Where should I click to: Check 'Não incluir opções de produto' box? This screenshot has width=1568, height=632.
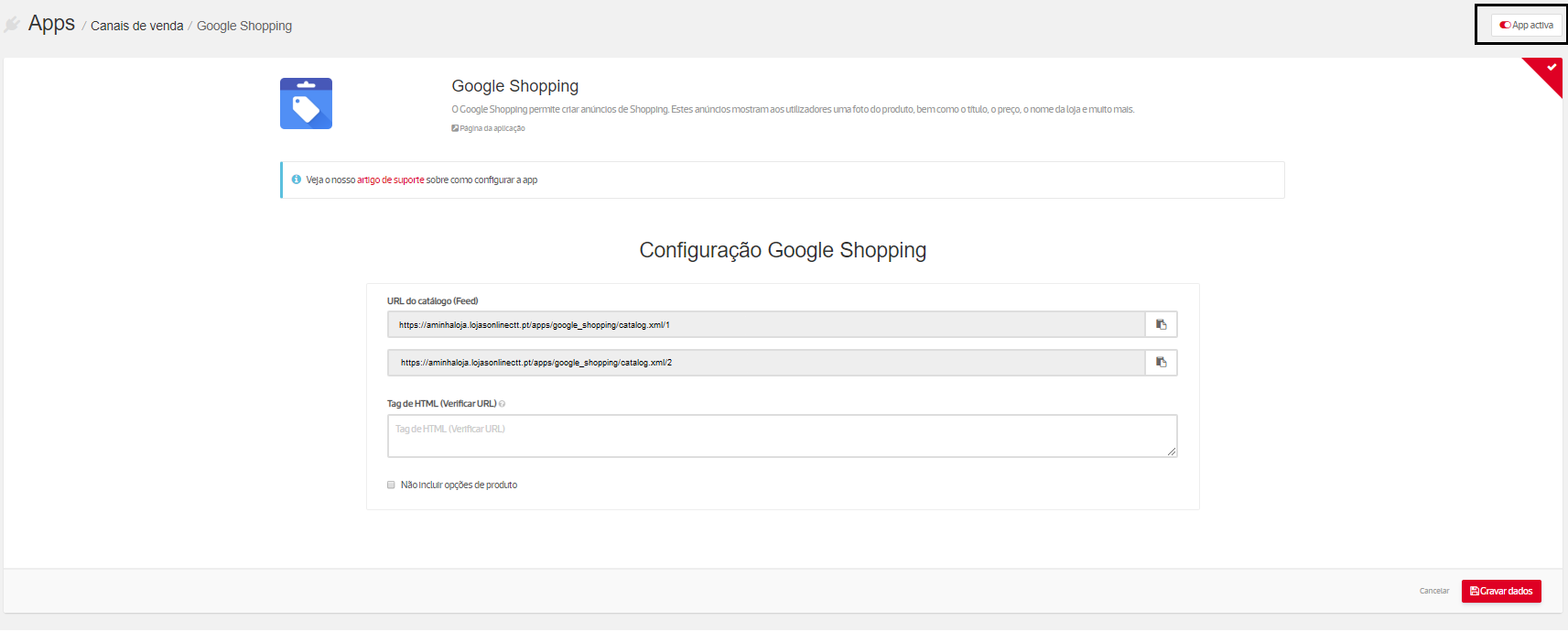[x=391, y=485]
